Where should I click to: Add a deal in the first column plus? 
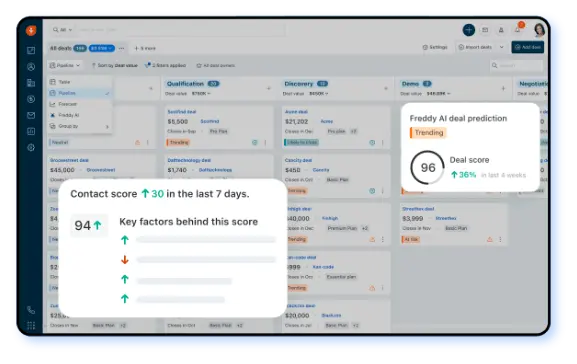pos(151,88)
